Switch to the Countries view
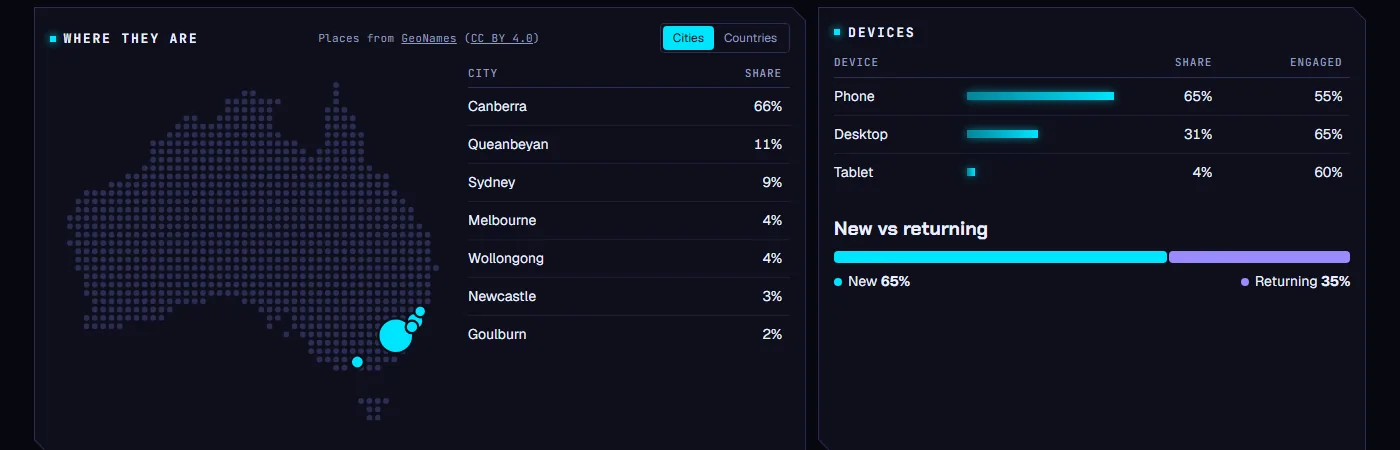1400x450 pixels. (750, 38)
